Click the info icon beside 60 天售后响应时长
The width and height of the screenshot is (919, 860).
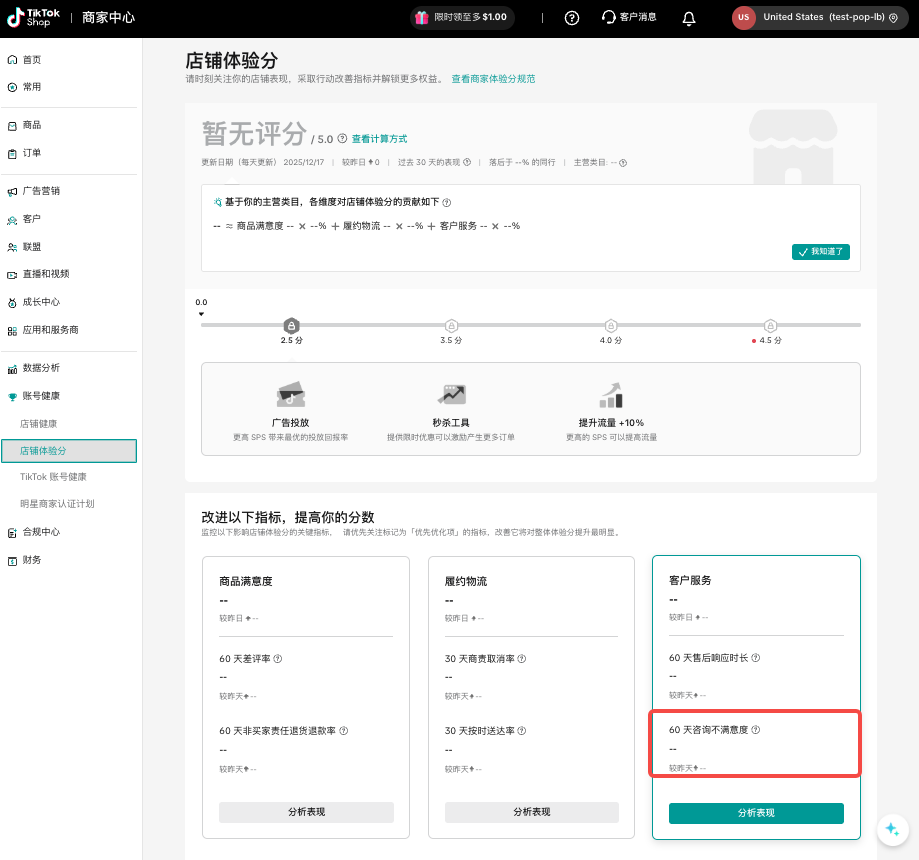(756, 658)
